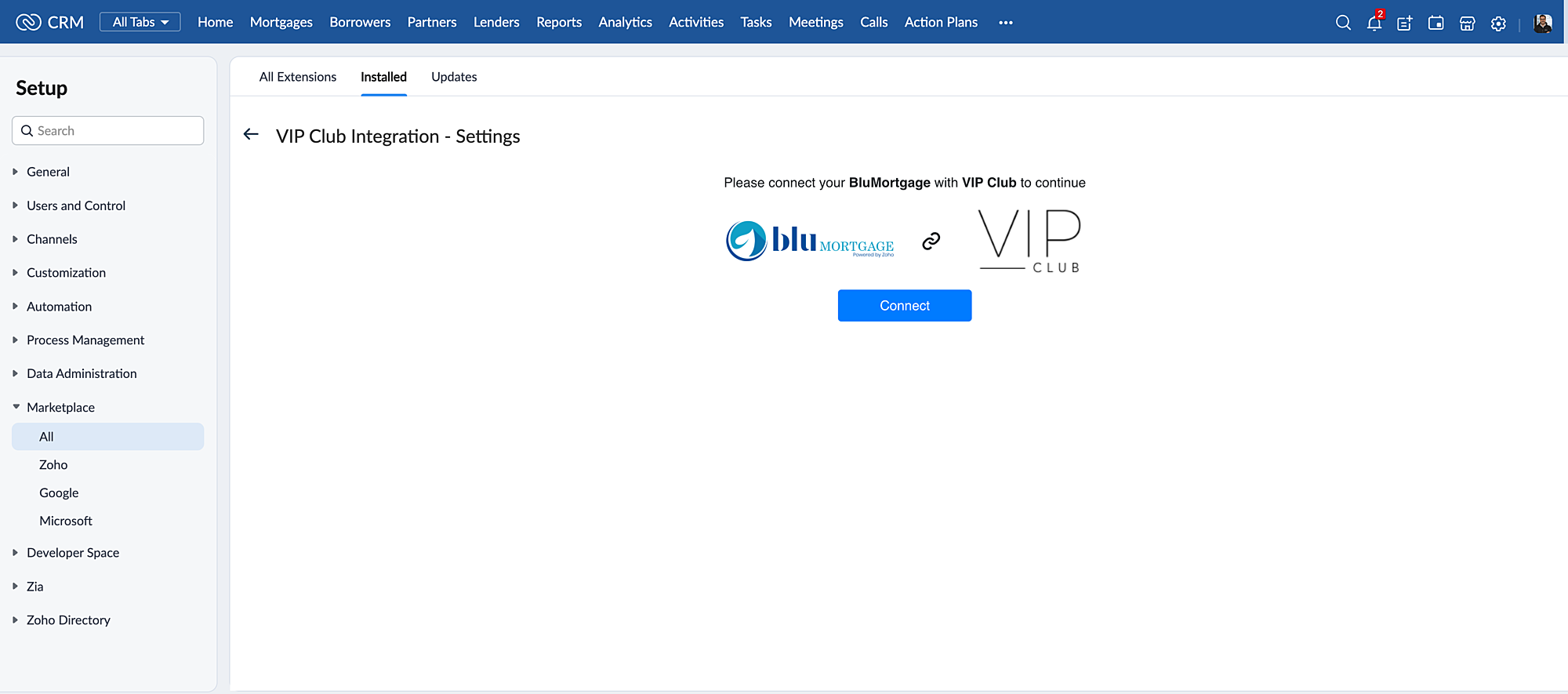Go back using the left arrow
The image size is (1568, 694).
pos(251,135)
